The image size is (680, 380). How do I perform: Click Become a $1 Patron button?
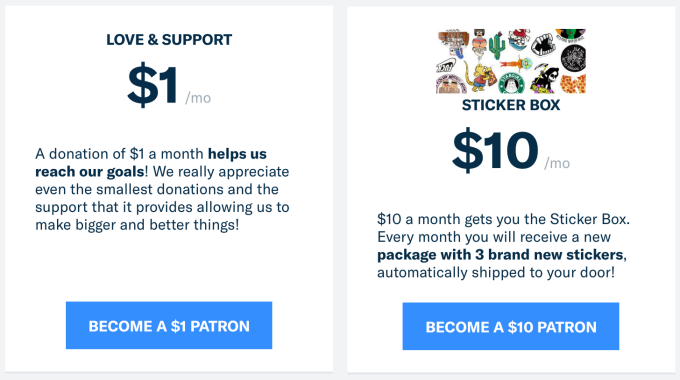(x=169, y=325)
